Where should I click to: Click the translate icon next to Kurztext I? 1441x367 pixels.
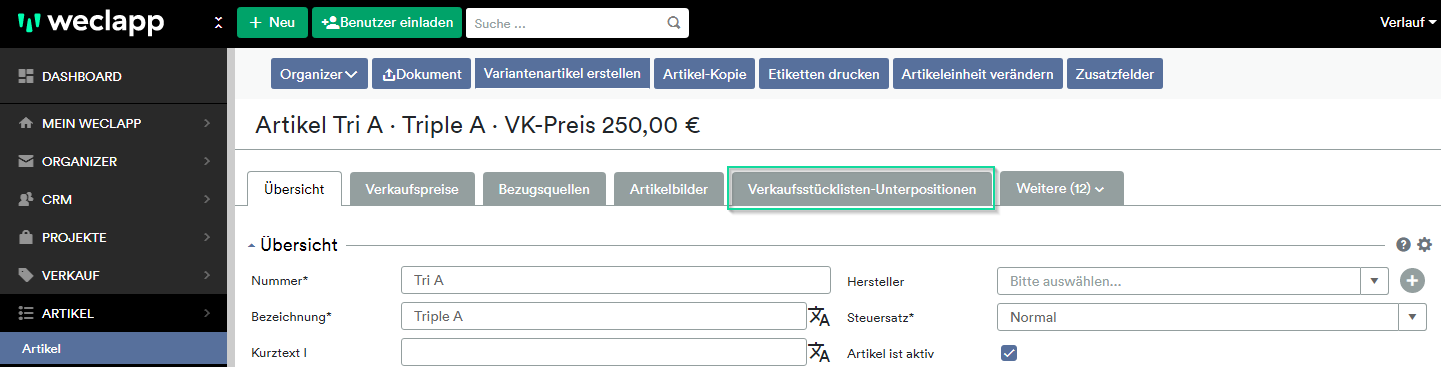coord(820,353)
